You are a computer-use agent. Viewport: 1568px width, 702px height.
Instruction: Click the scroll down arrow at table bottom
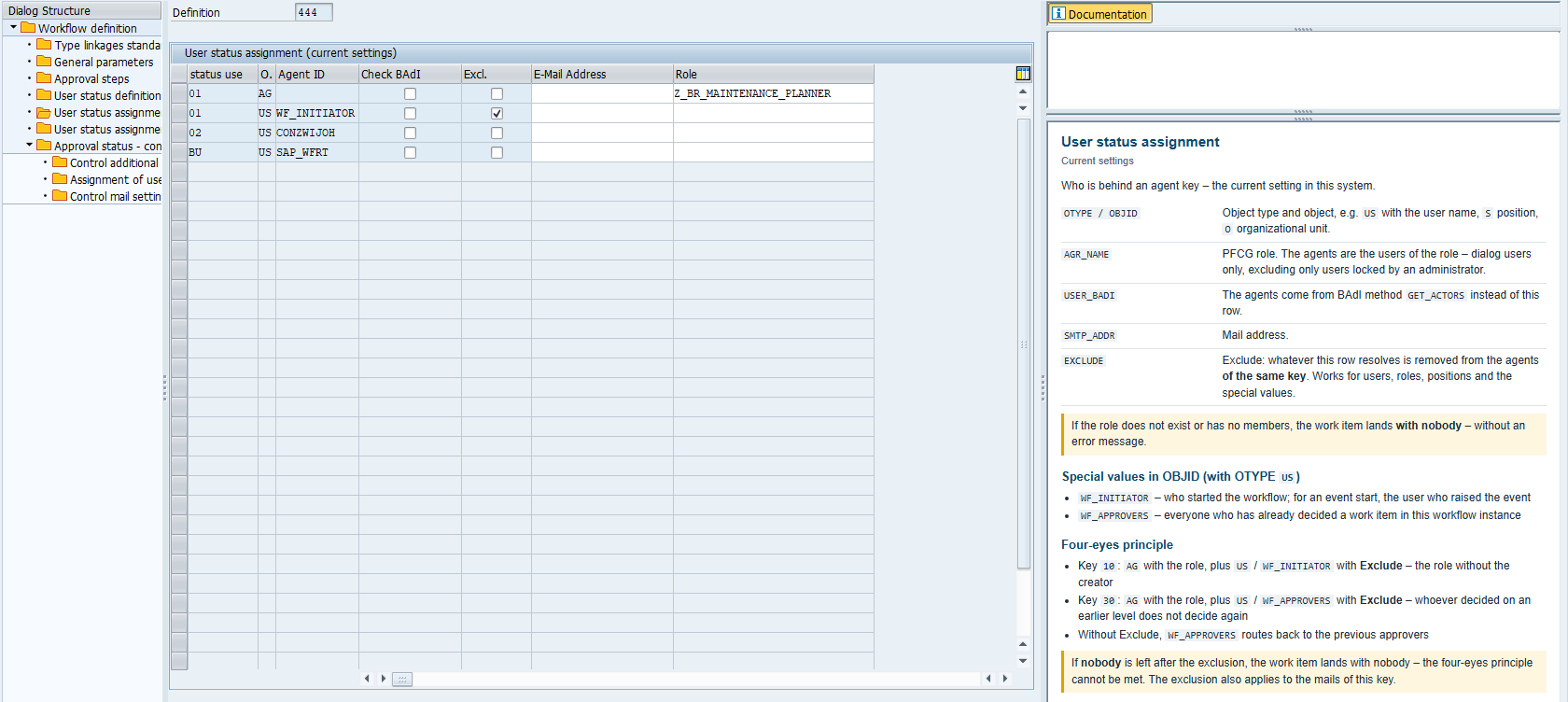[1023, 661]
